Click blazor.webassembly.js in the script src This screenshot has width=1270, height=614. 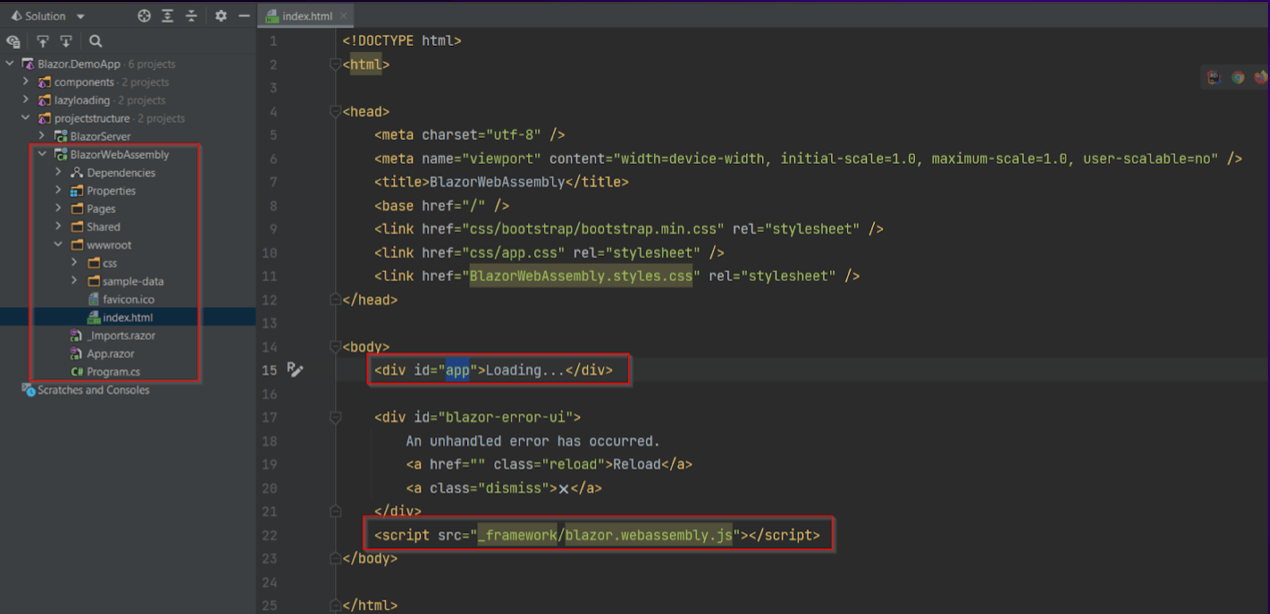click(649, 536)
